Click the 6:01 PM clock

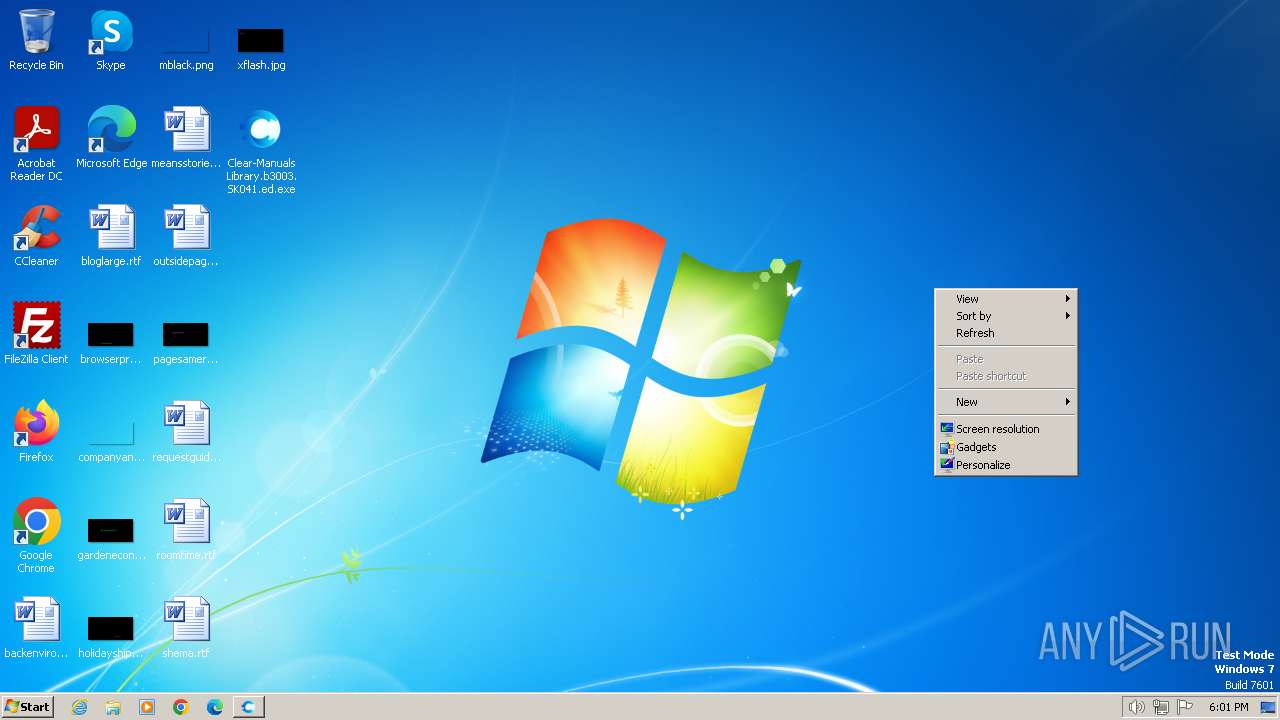pyautogui.click(x=1229, y=707)
